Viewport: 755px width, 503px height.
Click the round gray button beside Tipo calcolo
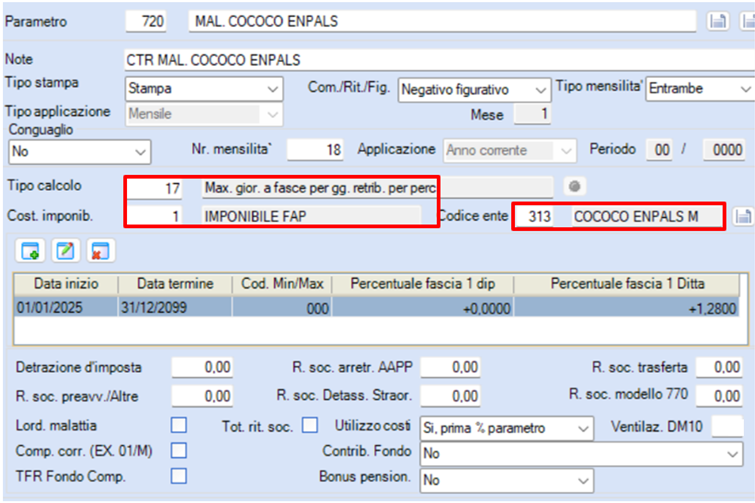click(x=574, y=186)
